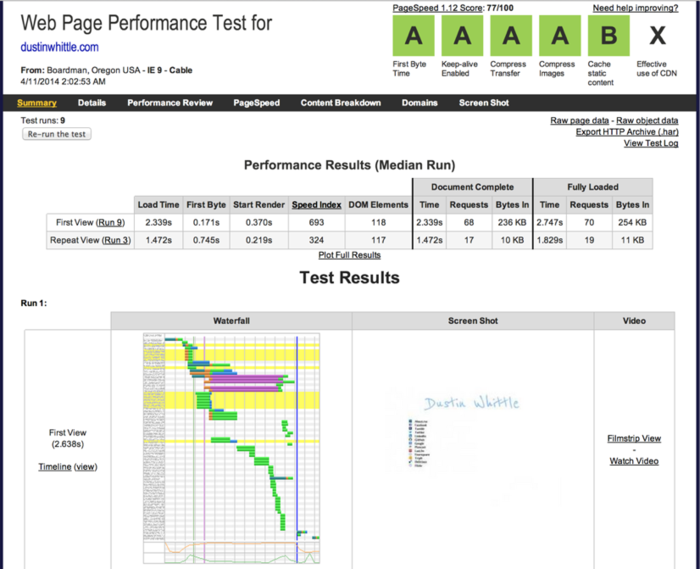Click the Repeat View first byte 0.745s cell
The height and width of the screenshot is (569, 700).
206,240
